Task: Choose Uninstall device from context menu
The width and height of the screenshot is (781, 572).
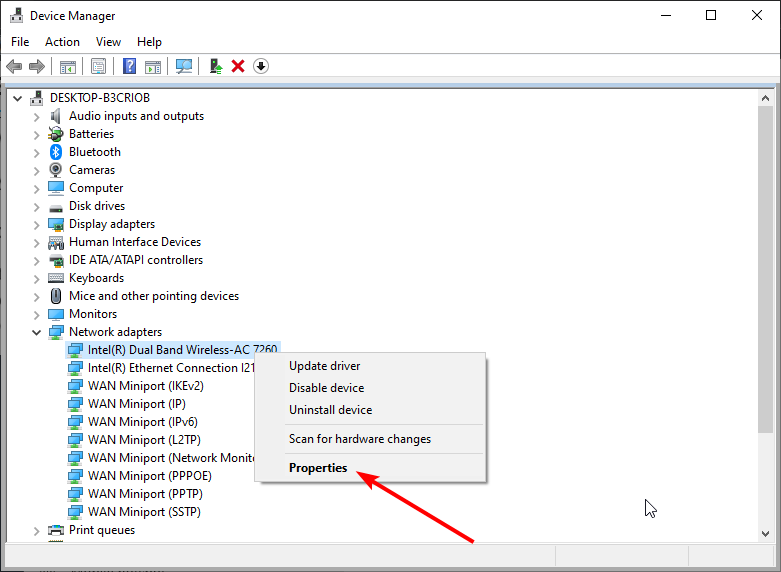Action: pyautogui.click(x=370, y=410)
